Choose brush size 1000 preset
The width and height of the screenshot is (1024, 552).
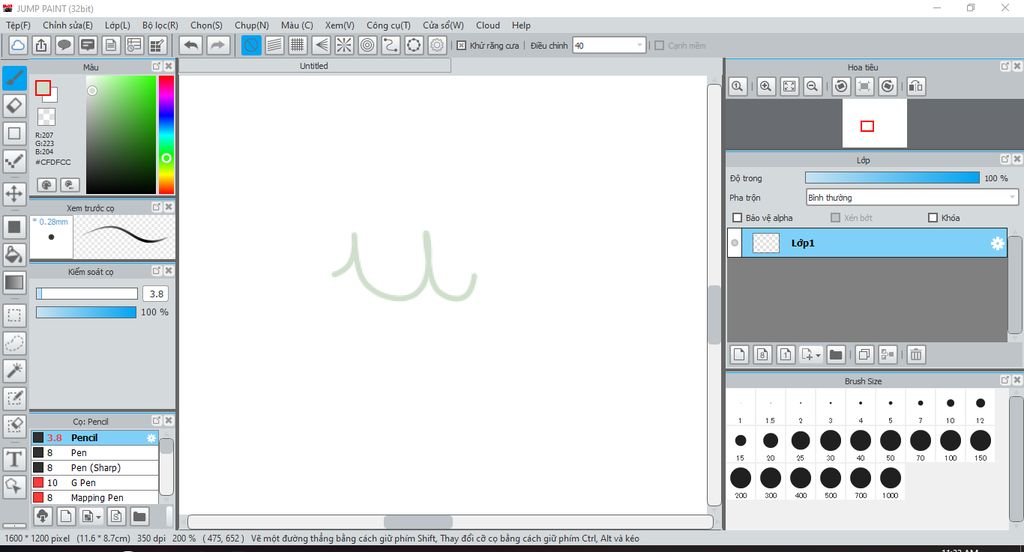[x=890, y=481]
